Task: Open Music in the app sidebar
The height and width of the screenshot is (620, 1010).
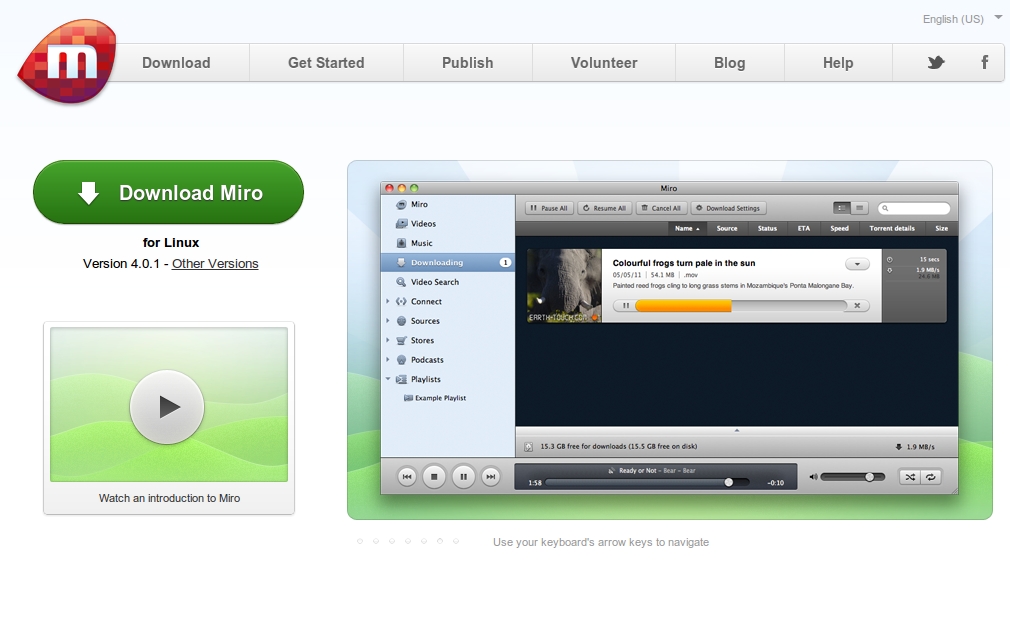Action: (421, 243)
